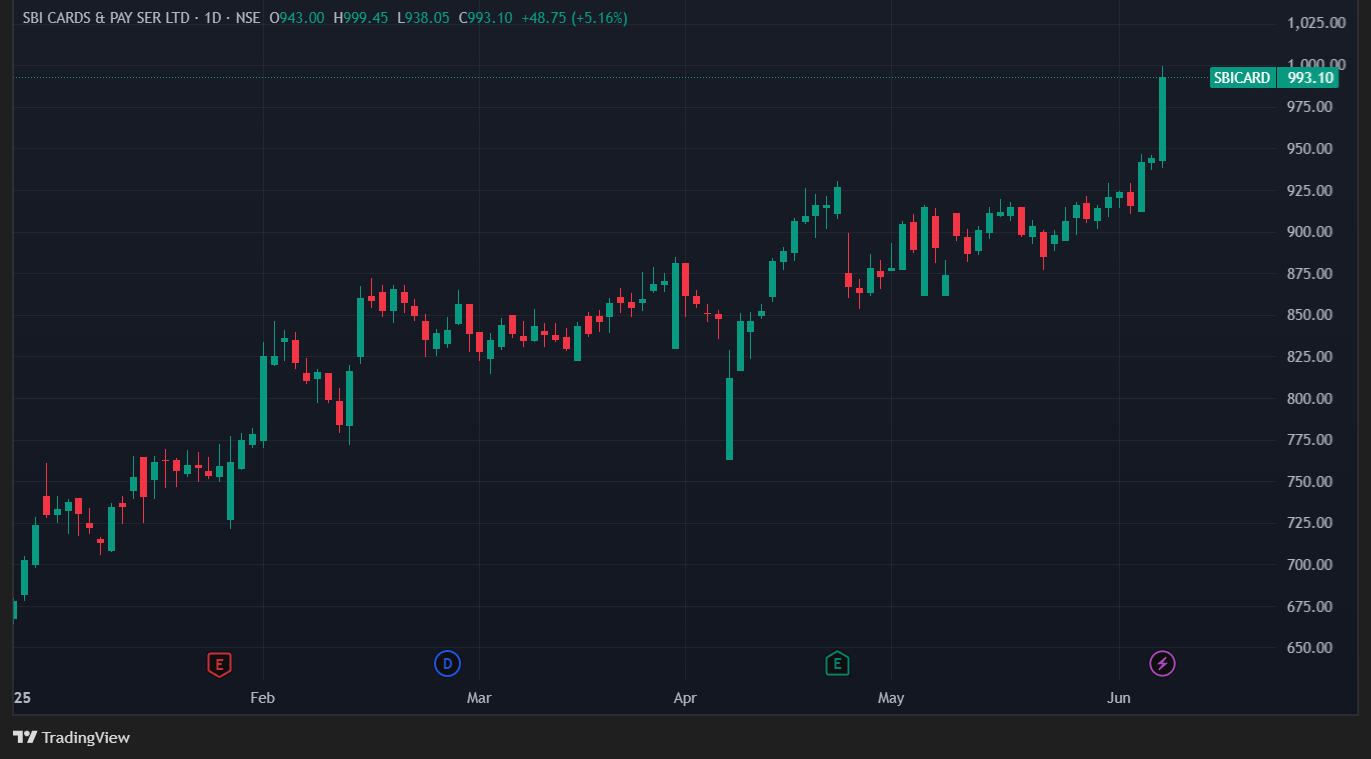
Task: Click the 800.00 level on price scale
Action: coord(1309,398)
